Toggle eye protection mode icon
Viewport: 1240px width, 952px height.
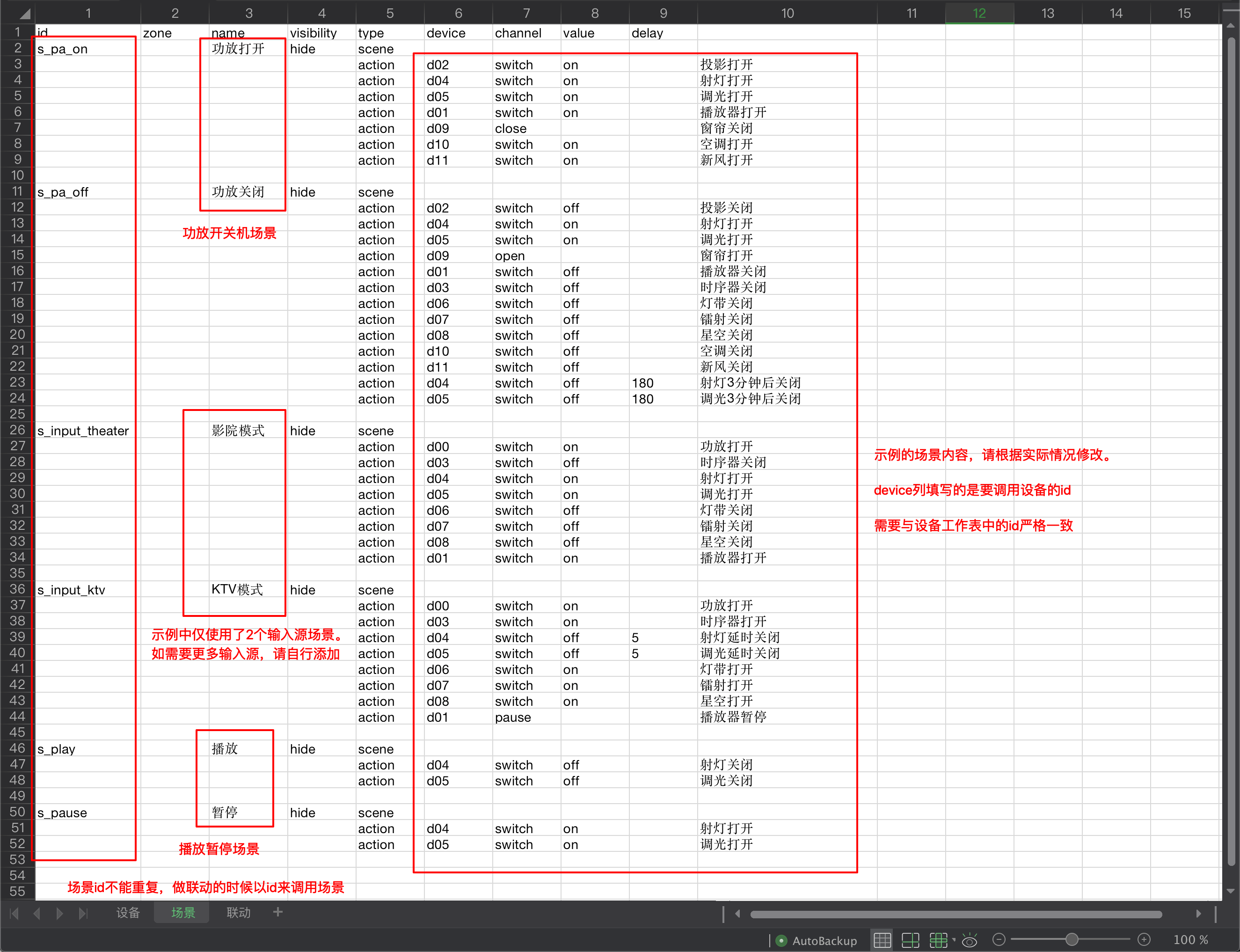coord(970,941)
